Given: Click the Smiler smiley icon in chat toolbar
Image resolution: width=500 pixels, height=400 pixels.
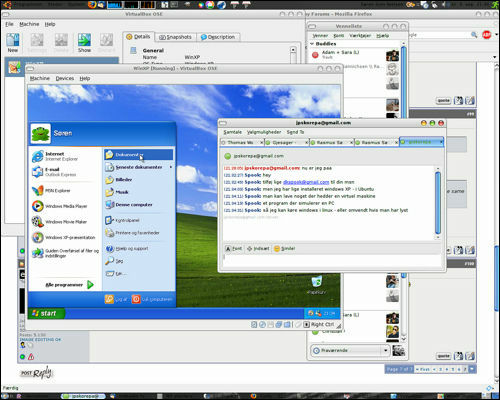Looking at the screenshot, I should point(277,248).
